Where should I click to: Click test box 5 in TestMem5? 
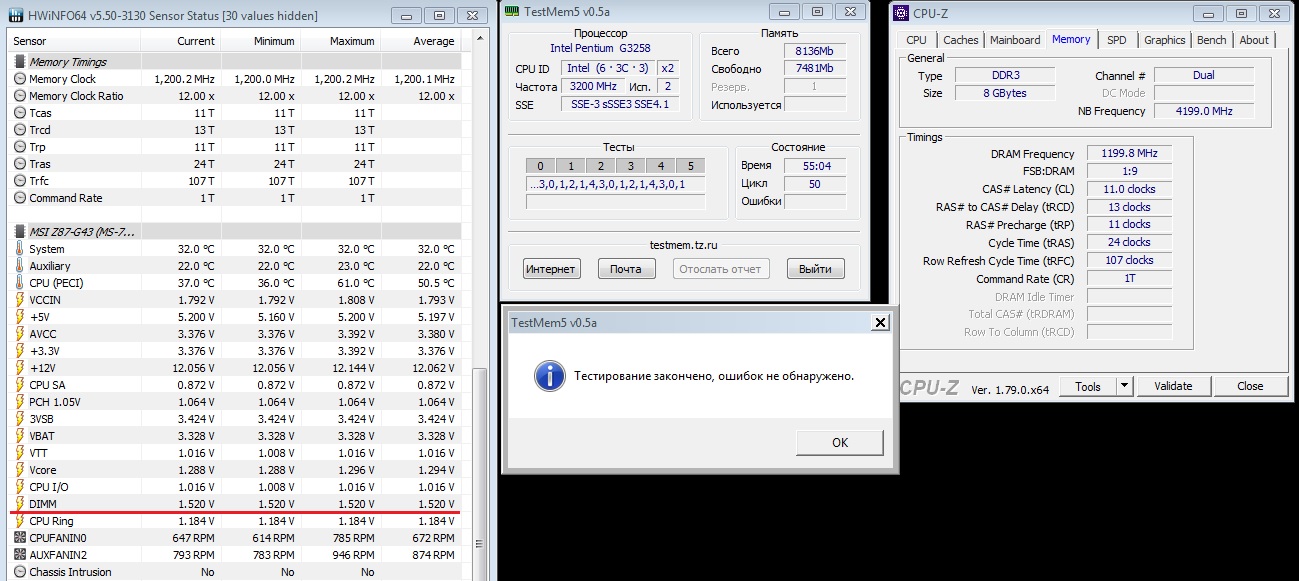[690, 166]
